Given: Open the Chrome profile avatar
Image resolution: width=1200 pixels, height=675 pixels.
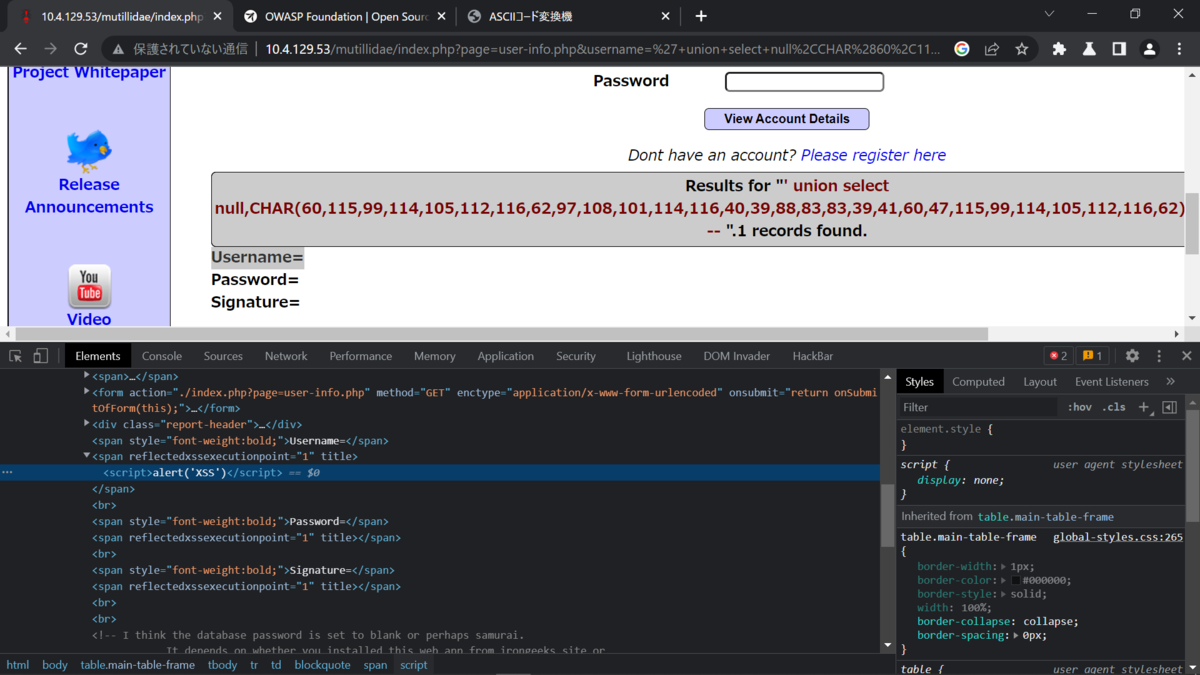Looking at the screenshot, I should [1149, 48].
